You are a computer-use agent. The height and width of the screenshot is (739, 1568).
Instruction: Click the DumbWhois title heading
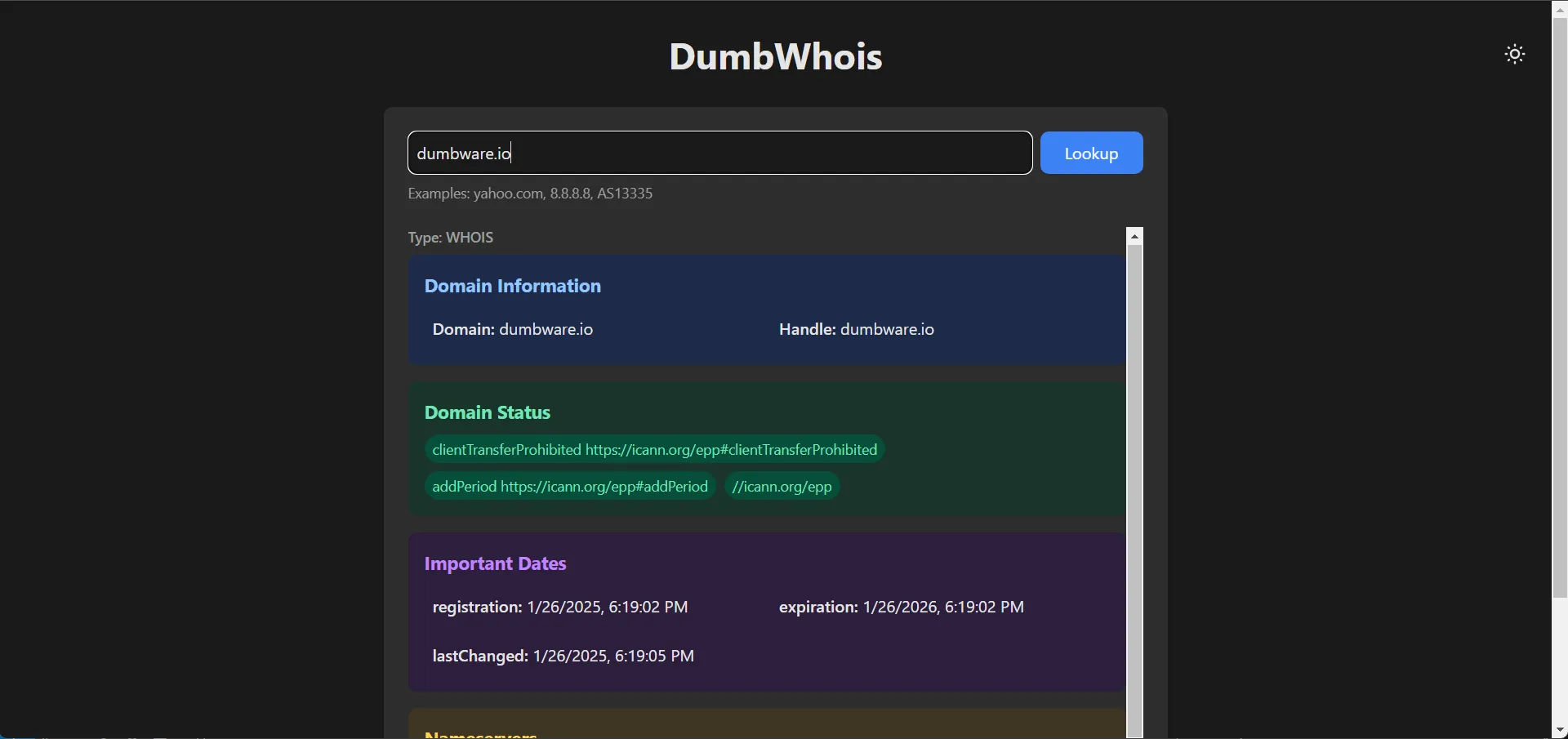click(776, 56)
